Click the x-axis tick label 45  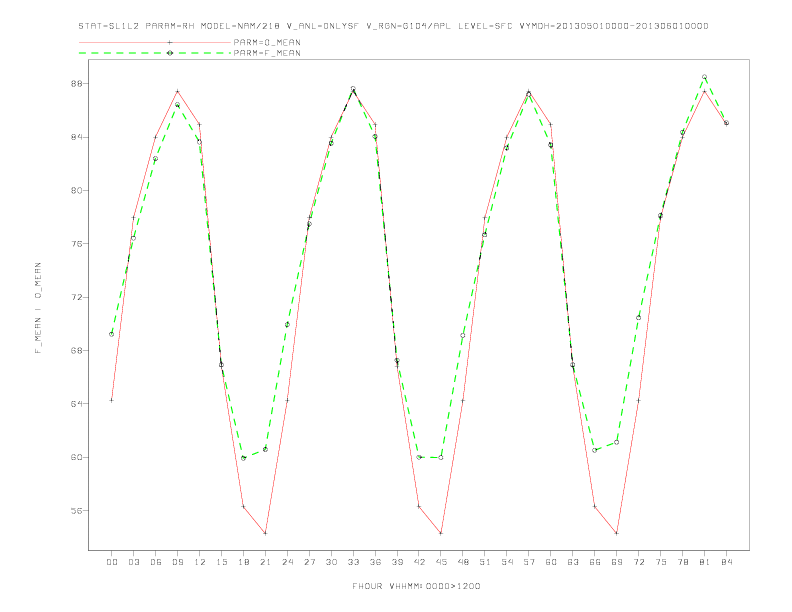pos(441,562)
